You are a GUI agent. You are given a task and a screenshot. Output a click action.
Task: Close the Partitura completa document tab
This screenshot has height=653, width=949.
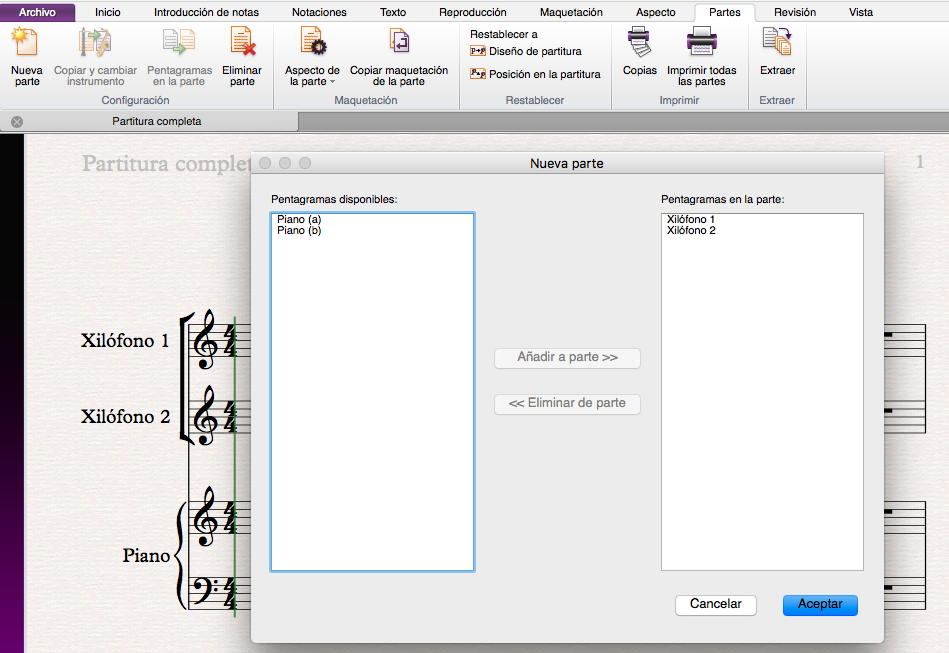pyautogui.click(x=17, y=122)
